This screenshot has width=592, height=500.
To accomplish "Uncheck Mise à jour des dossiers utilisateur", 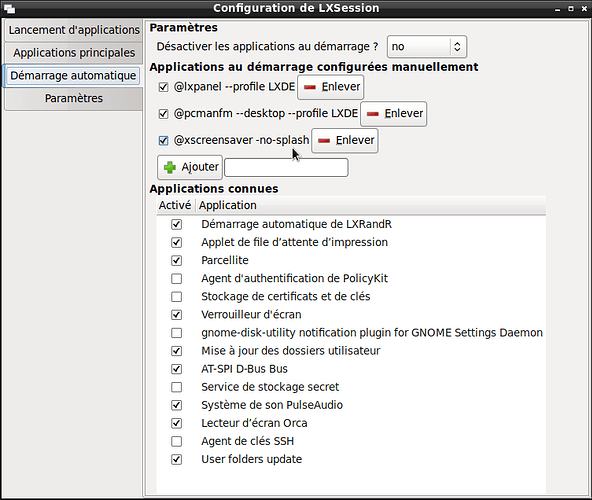I will coord(176,351).
